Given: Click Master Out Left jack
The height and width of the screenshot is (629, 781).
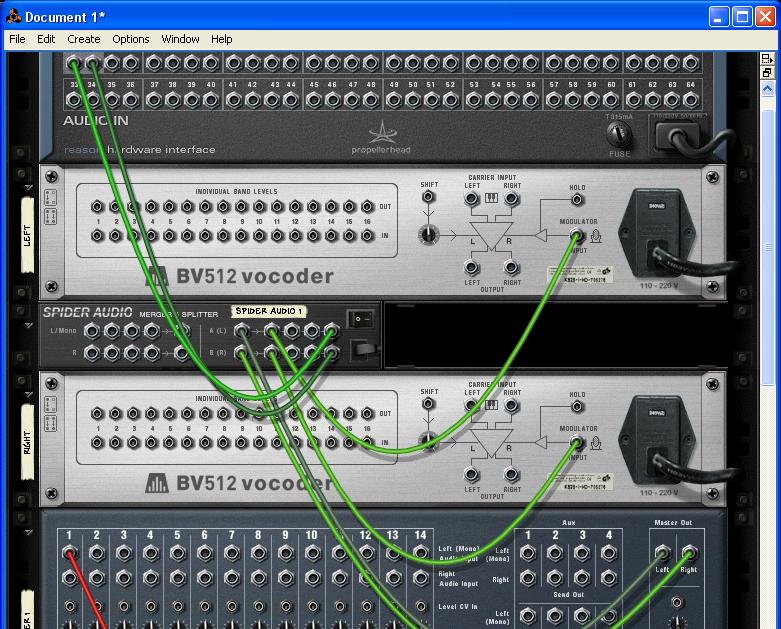Looking at the screenshot, I should click(x=662, y=553).
